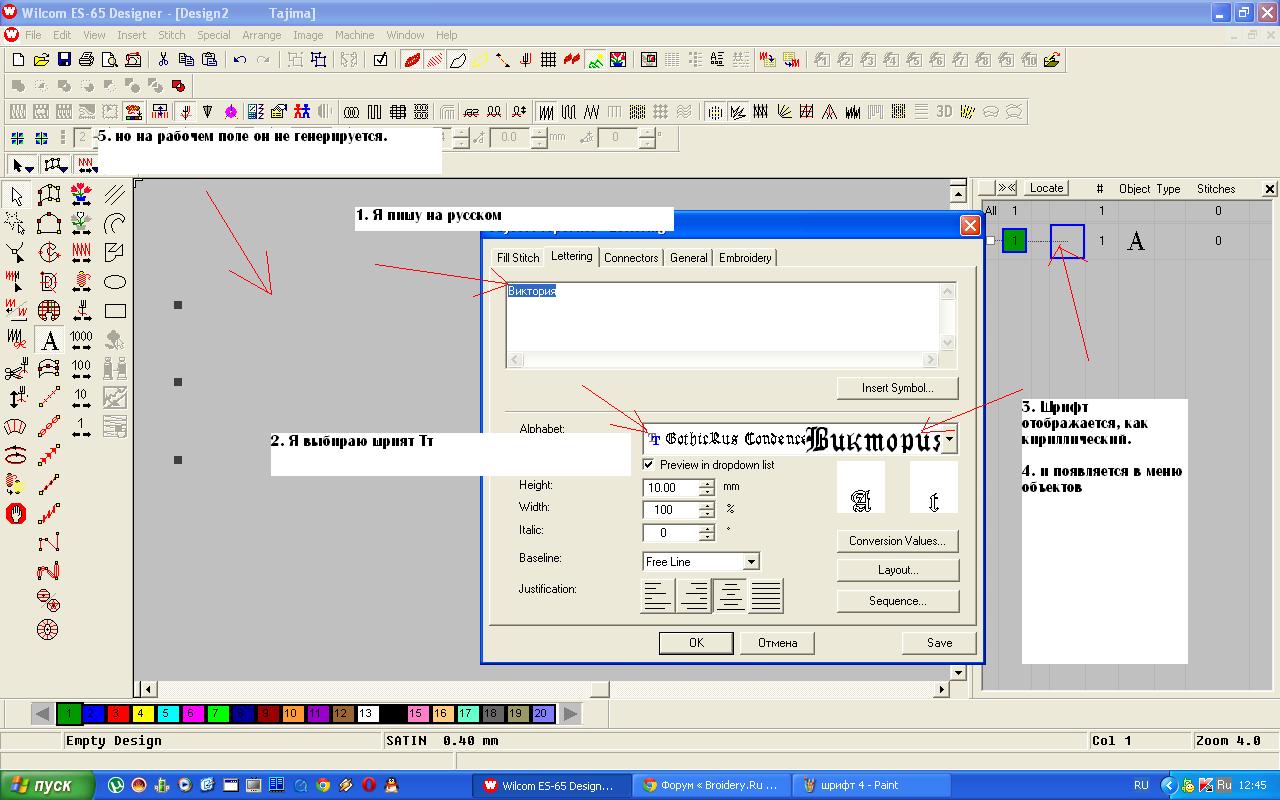The width and height of the screenshot is (1280, 800).
Task: Select the rectangle shape tool
Action: pos(115,311)
